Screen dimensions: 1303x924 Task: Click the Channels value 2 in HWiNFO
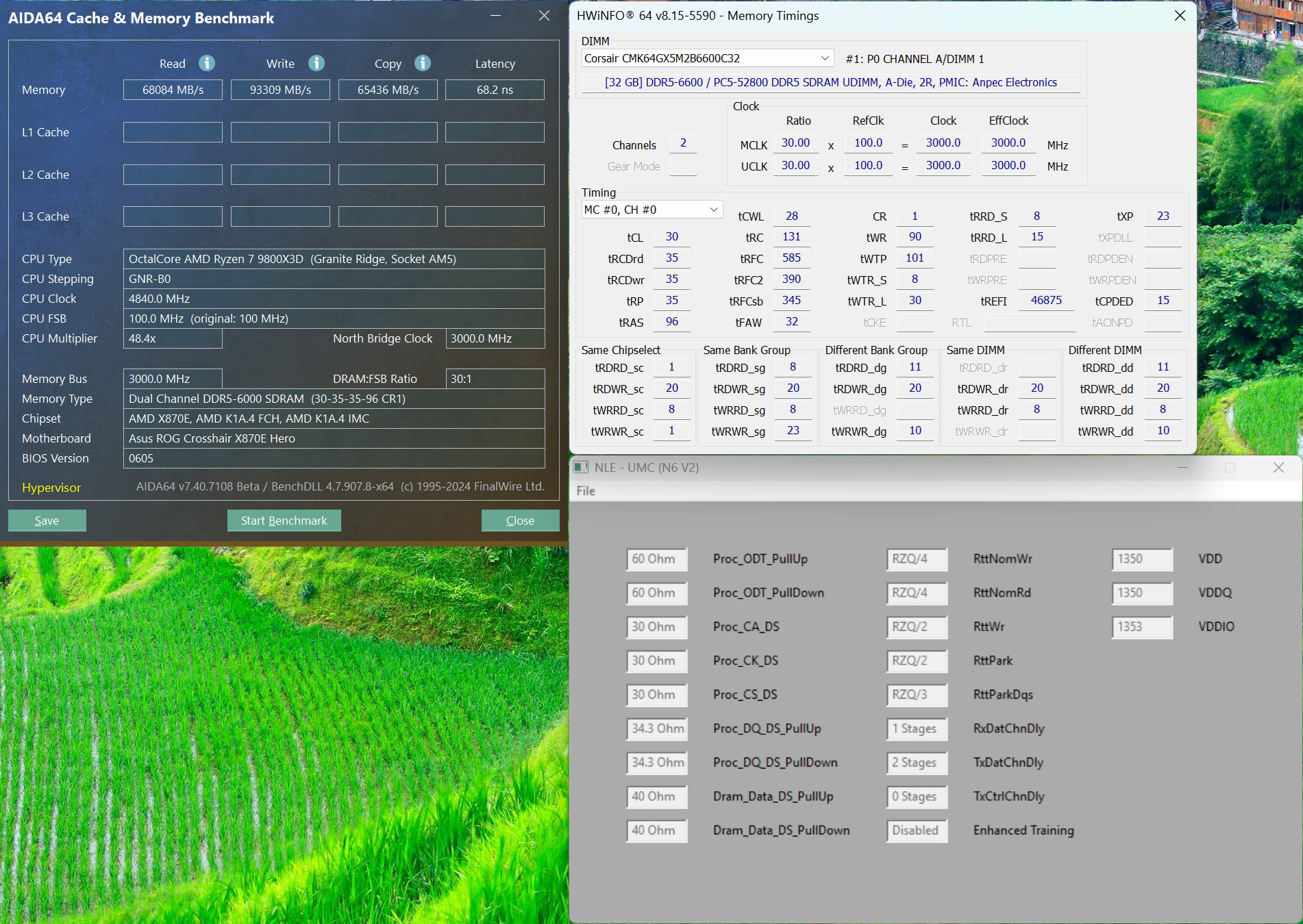(683, 143)
